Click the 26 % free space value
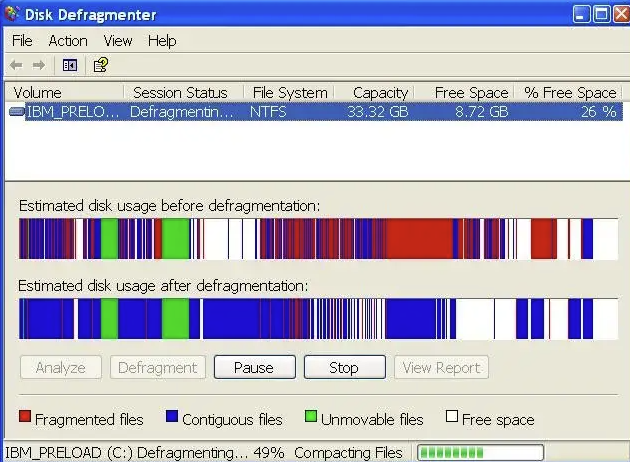The height and width of the screenshot is (462, 630). pyautogui.click(x=599, y=111)
